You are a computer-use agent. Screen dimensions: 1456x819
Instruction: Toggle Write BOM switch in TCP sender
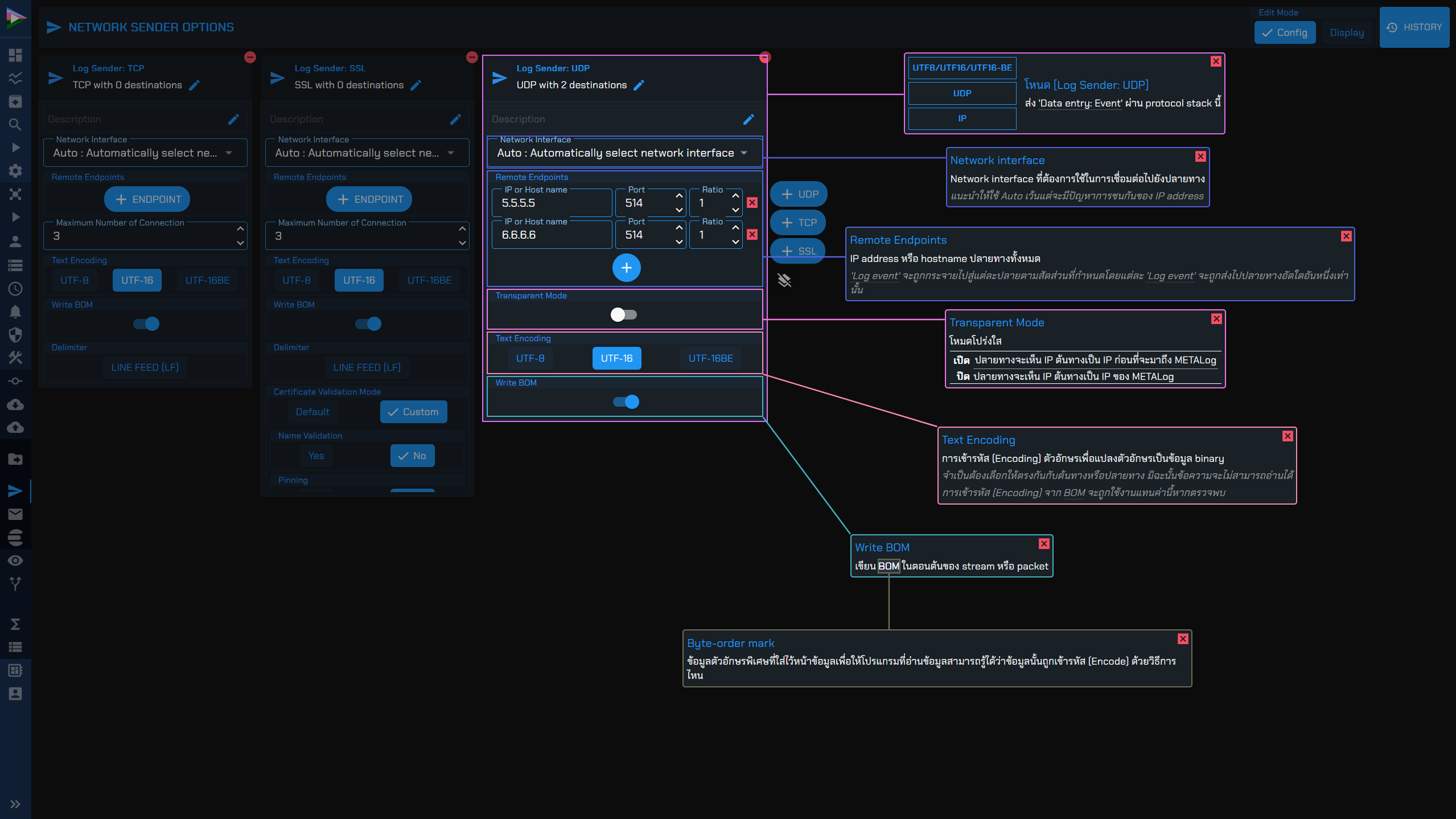pyautogui.click(x=146, y=324)
